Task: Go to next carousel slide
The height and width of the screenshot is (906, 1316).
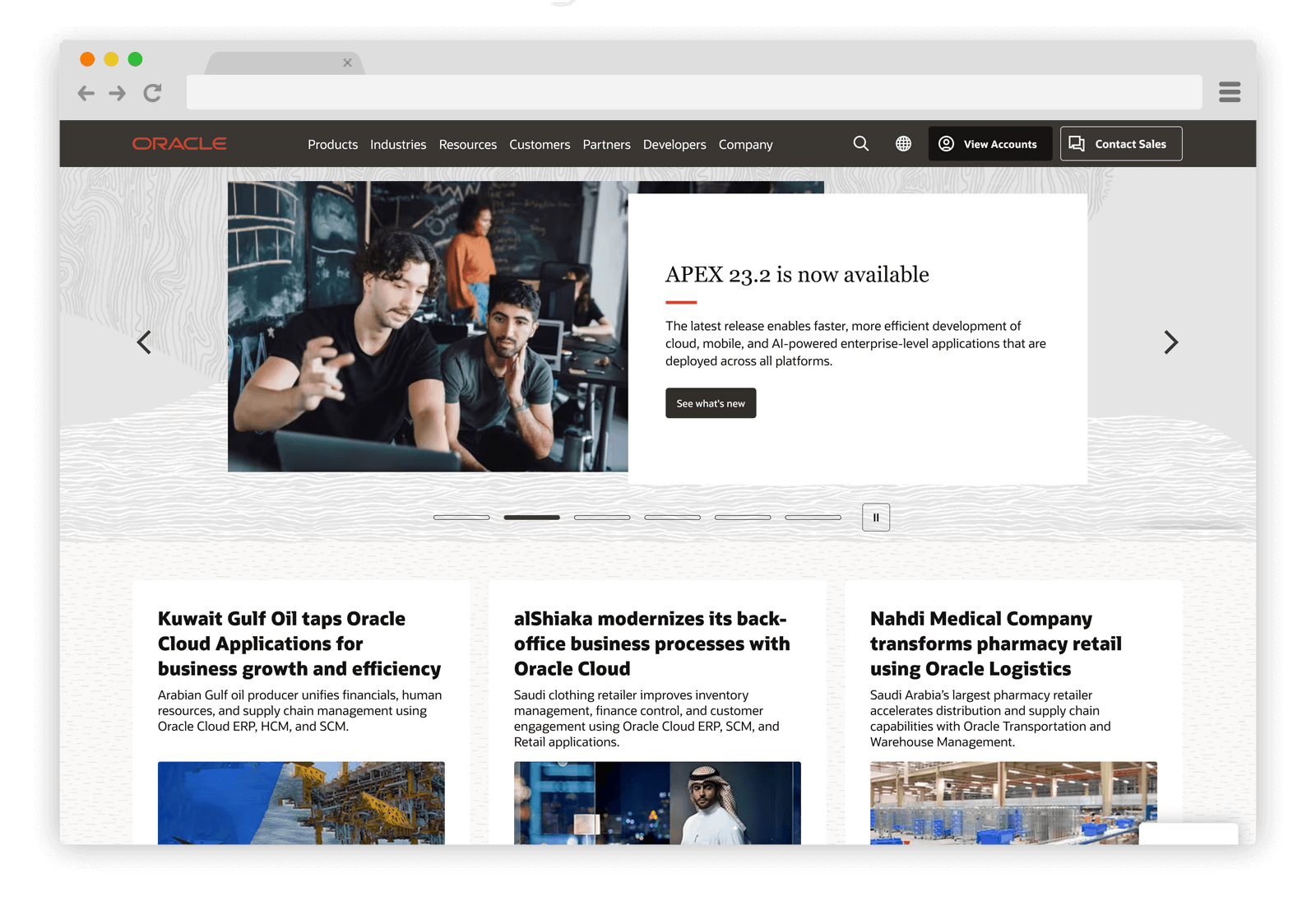Action: pos(1171,342)
